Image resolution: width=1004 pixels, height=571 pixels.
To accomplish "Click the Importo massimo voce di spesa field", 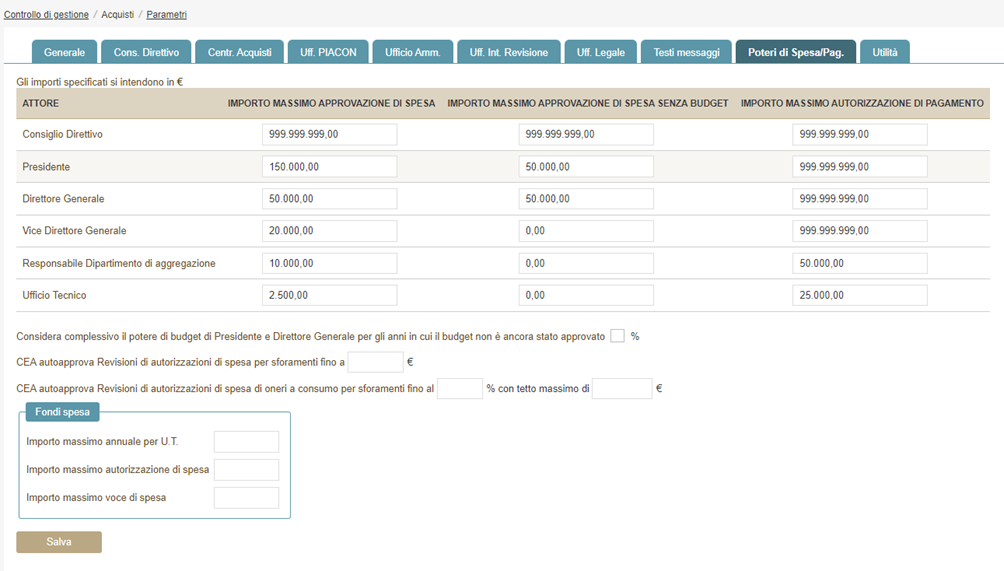I will click(246, 498).
